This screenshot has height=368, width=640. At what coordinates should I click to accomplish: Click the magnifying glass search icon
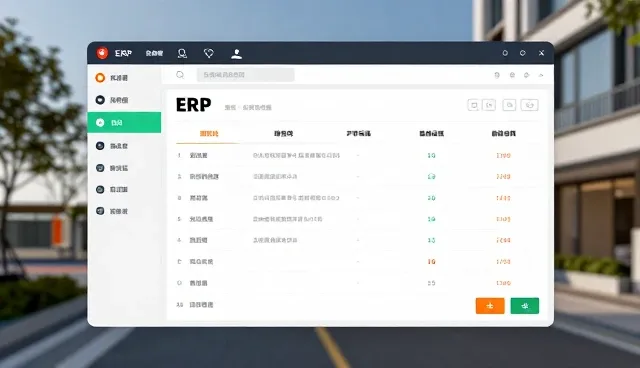(x=180, y=75)
